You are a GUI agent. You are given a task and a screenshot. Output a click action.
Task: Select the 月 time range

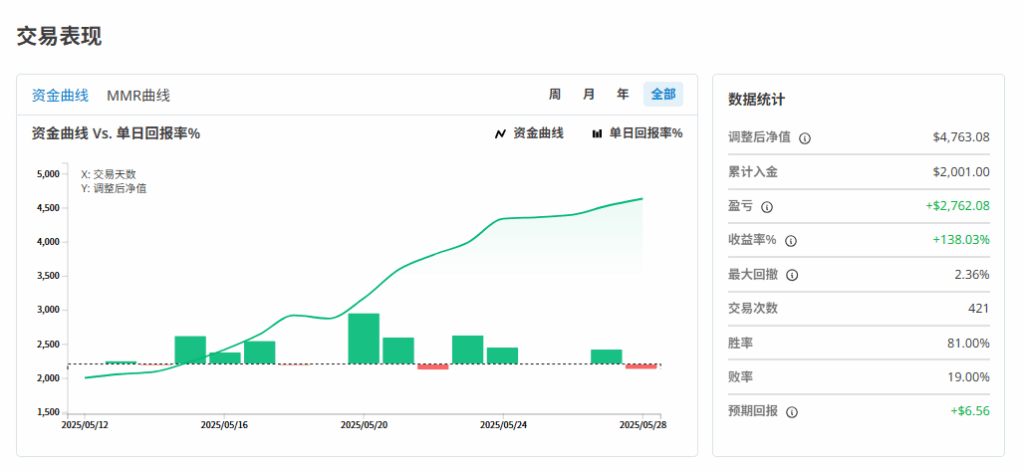click(x=589, y=95)
